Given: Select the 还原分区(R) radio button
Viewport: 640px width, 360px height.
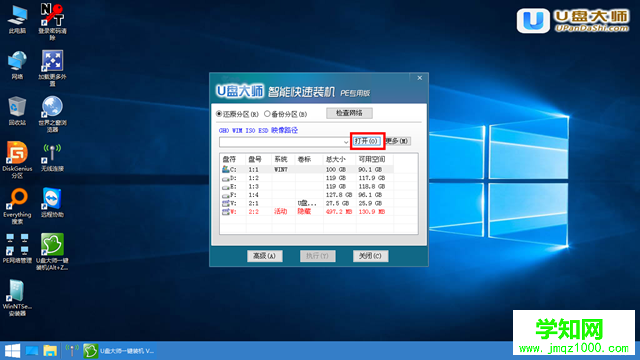Looking at the screenshot, I should click(219, 114).
